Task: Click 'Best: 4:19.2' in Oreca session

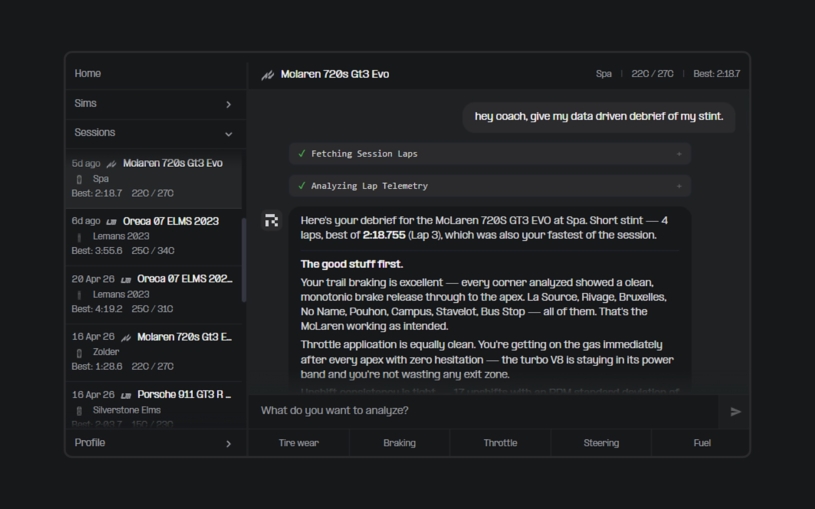Action: (97, 309)
